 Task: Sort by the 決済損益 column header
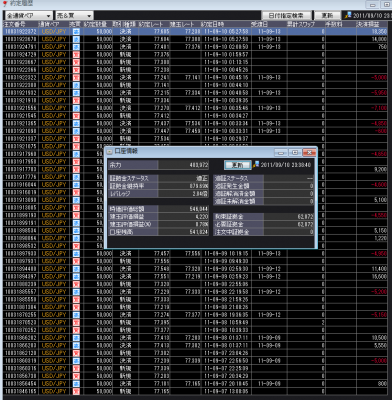368,24
